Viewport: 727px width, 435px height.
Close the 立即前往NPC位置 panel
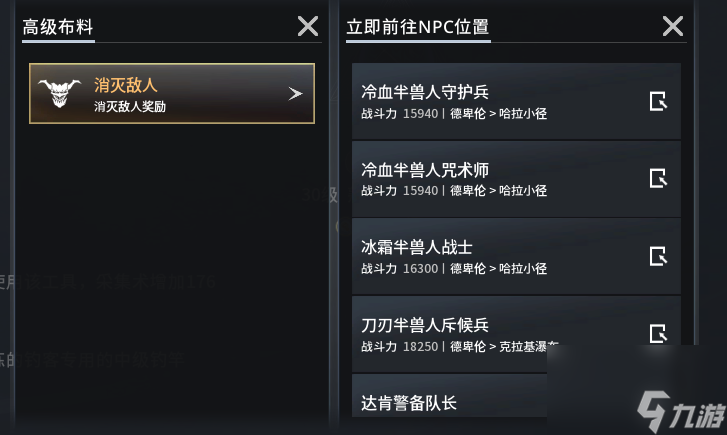point(673,26)
